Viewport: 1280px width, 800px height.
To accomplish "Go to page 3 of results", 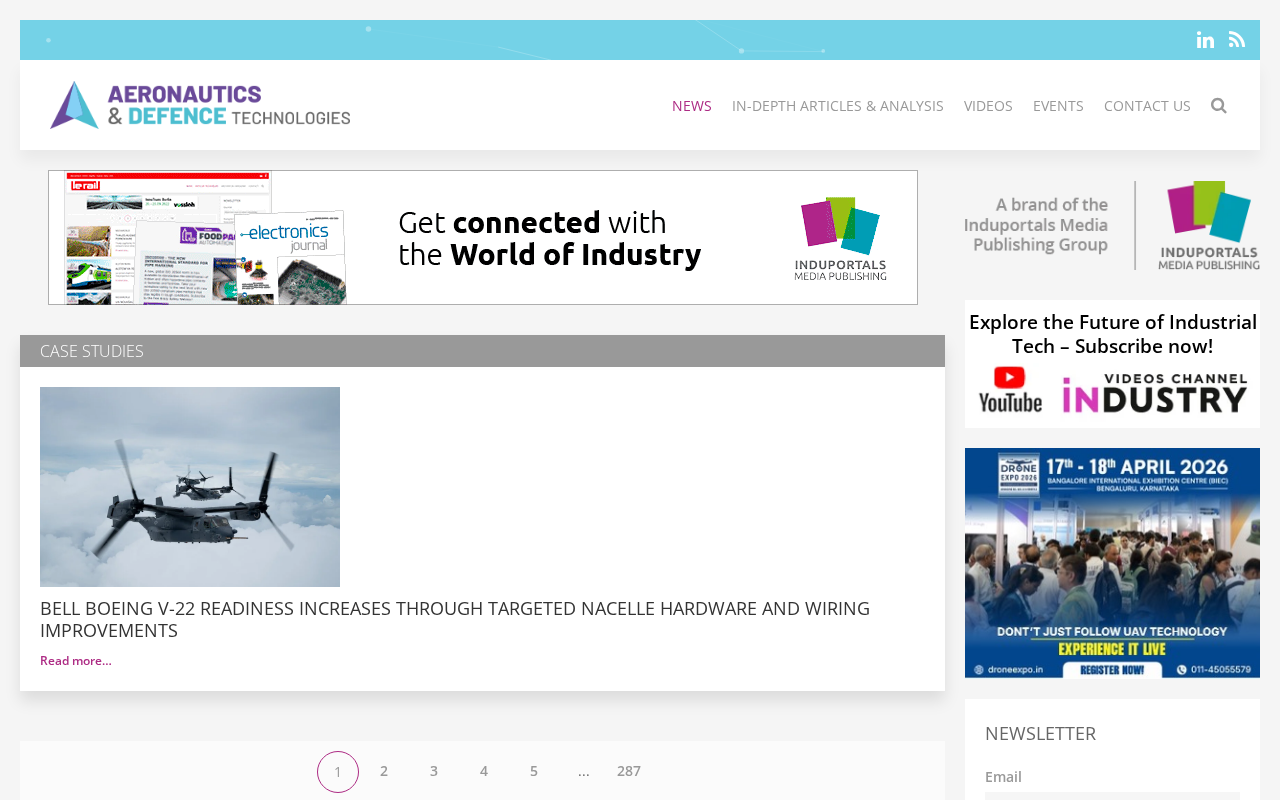I will coord(434,771).
